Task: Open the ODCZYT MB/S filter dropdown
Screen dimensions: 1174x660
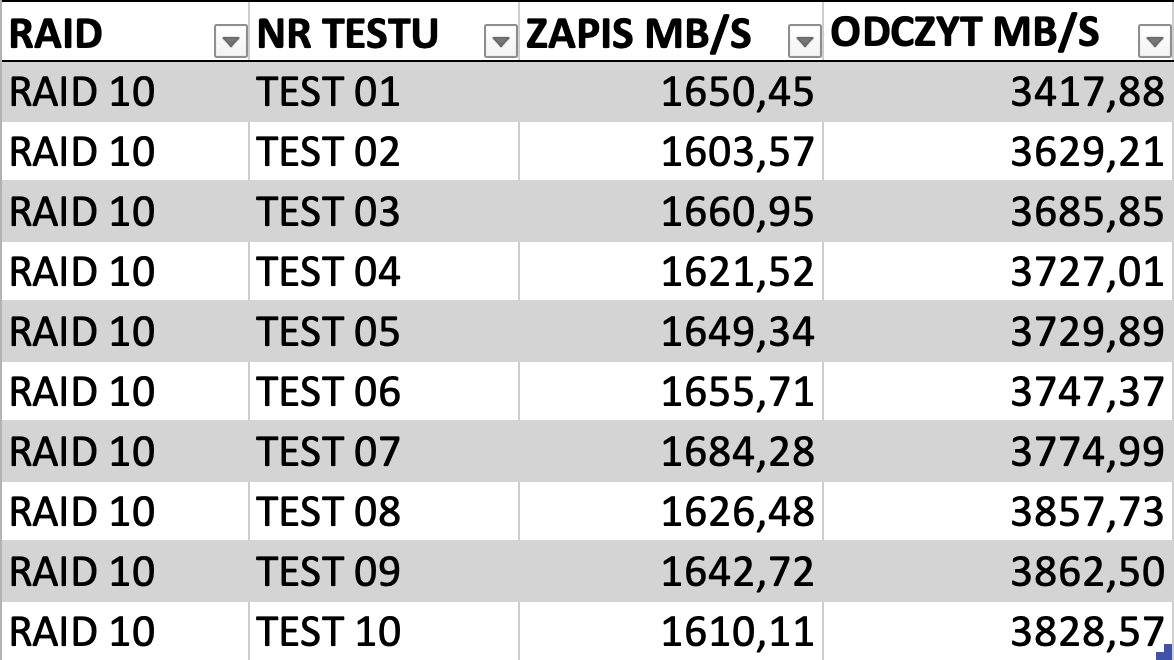Action: click(1154, 41)
